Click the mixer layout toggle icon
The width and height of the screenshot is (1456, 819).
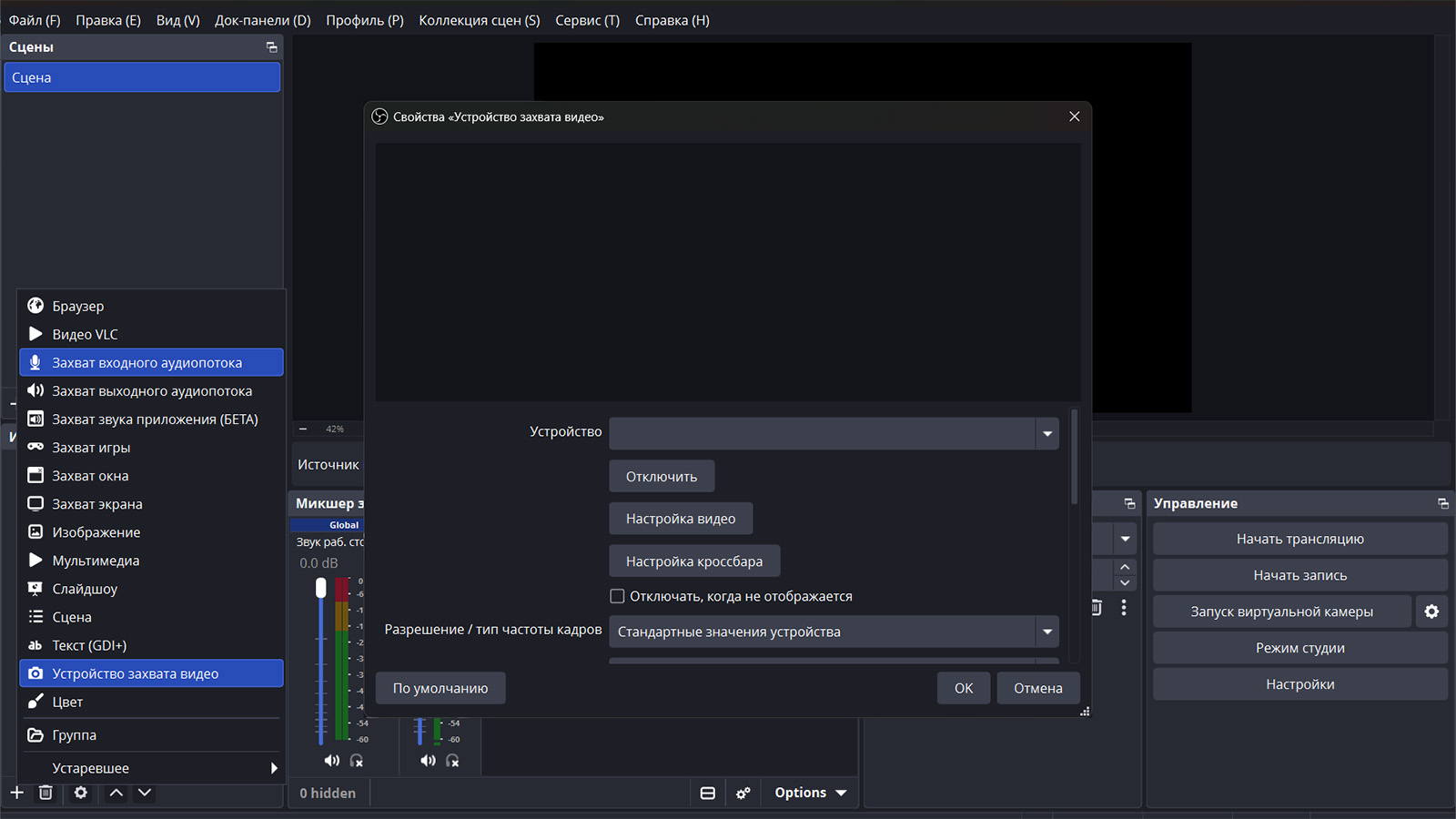707,793
